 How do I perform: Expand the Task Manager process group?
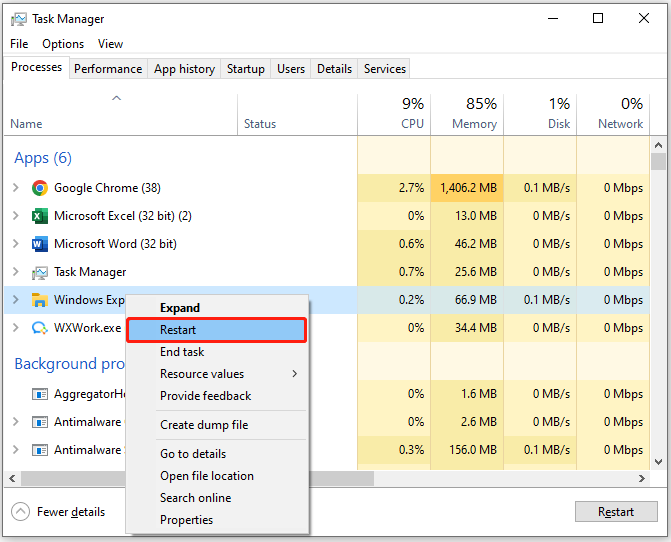[16, 272]
